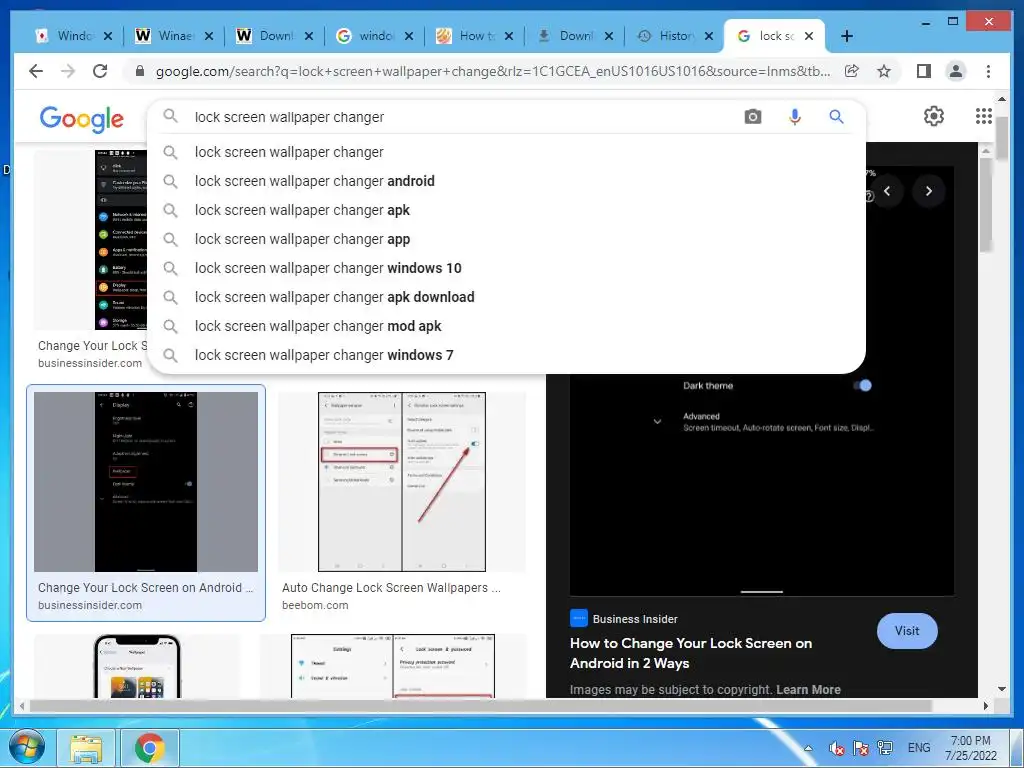Screen dimensions: 1024x768
Task: Show next image in preview panel
Action: pos(929,191)
